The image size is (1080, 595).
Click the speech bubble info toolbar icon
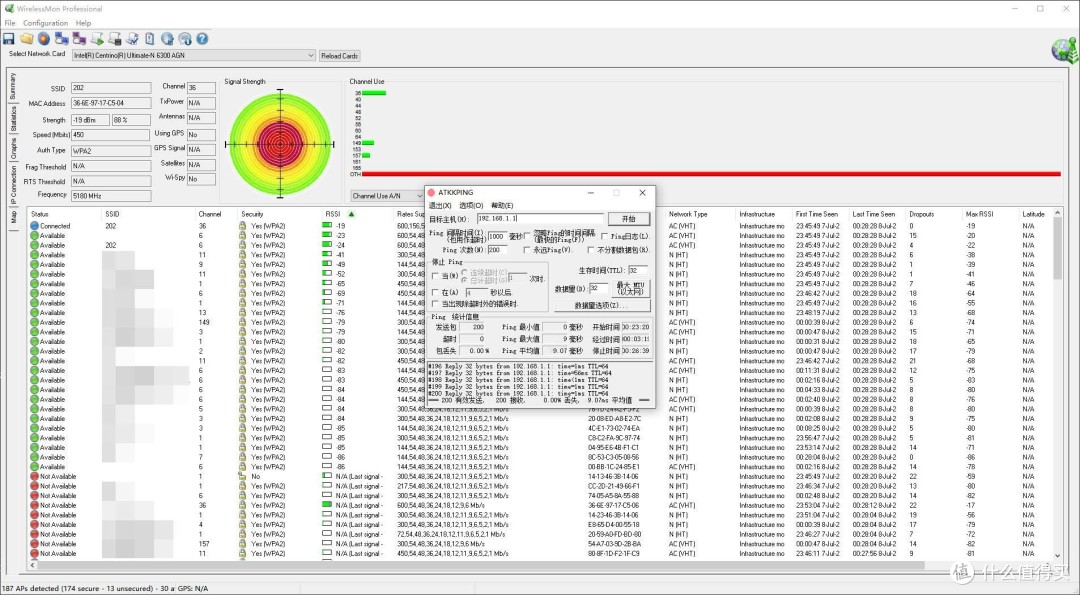185,39
